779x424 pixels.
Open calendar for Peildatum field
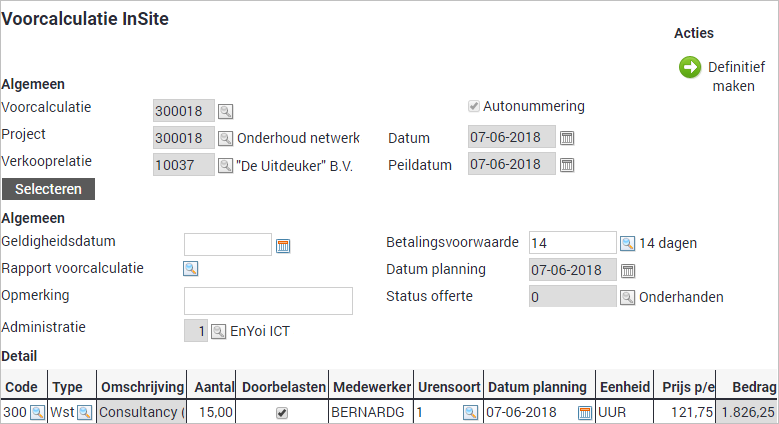(x=567, y=165)
